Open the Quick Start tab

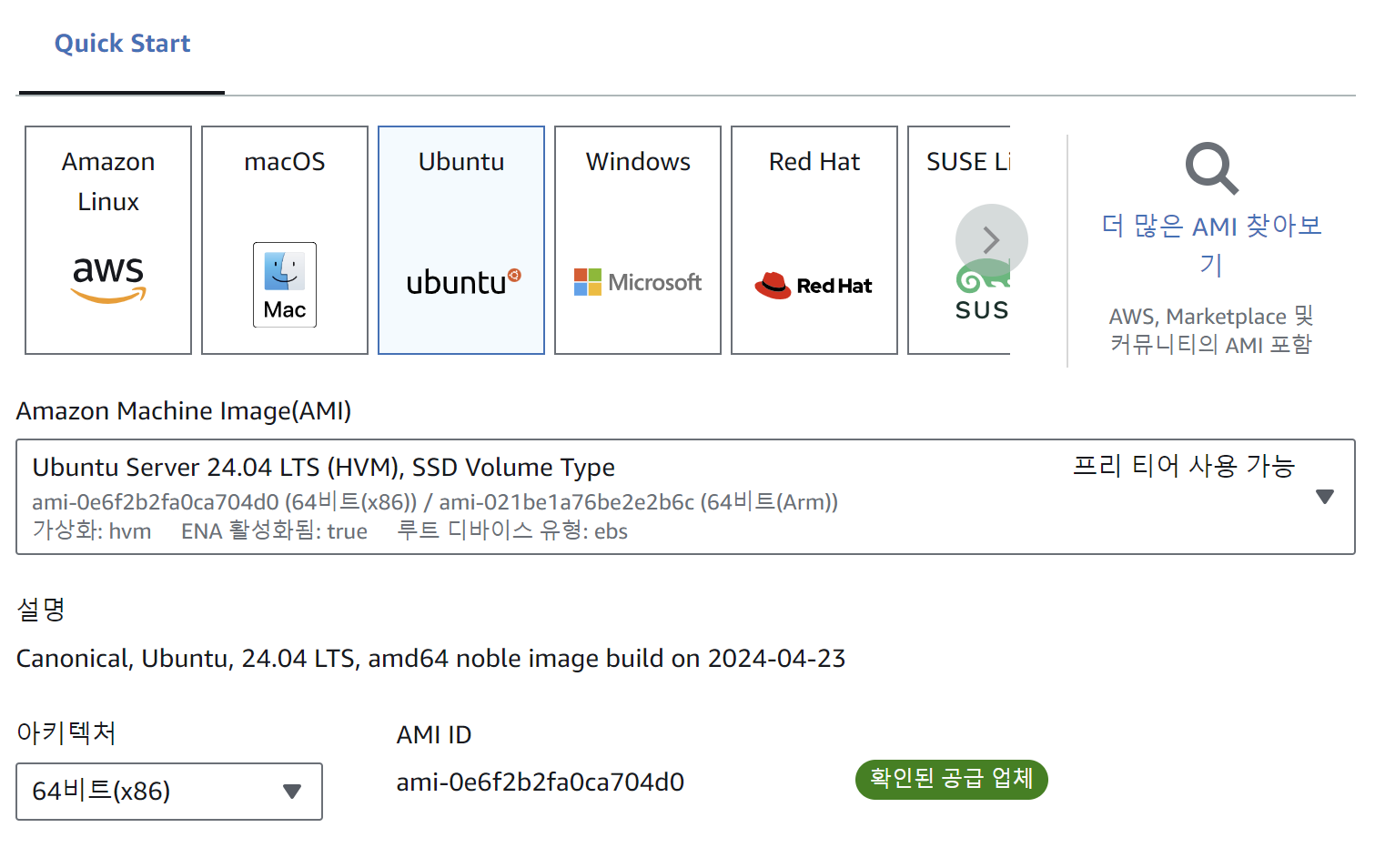[x=122, y=44]
